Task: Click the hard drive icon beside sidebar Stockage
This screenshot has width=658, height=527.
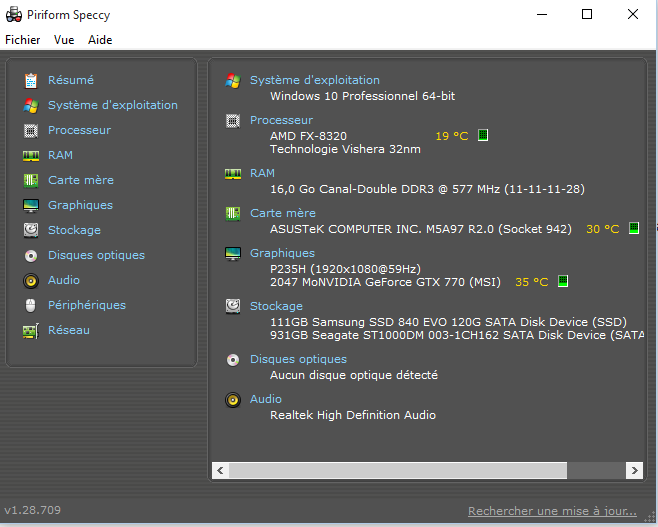Action: [31, 230]
